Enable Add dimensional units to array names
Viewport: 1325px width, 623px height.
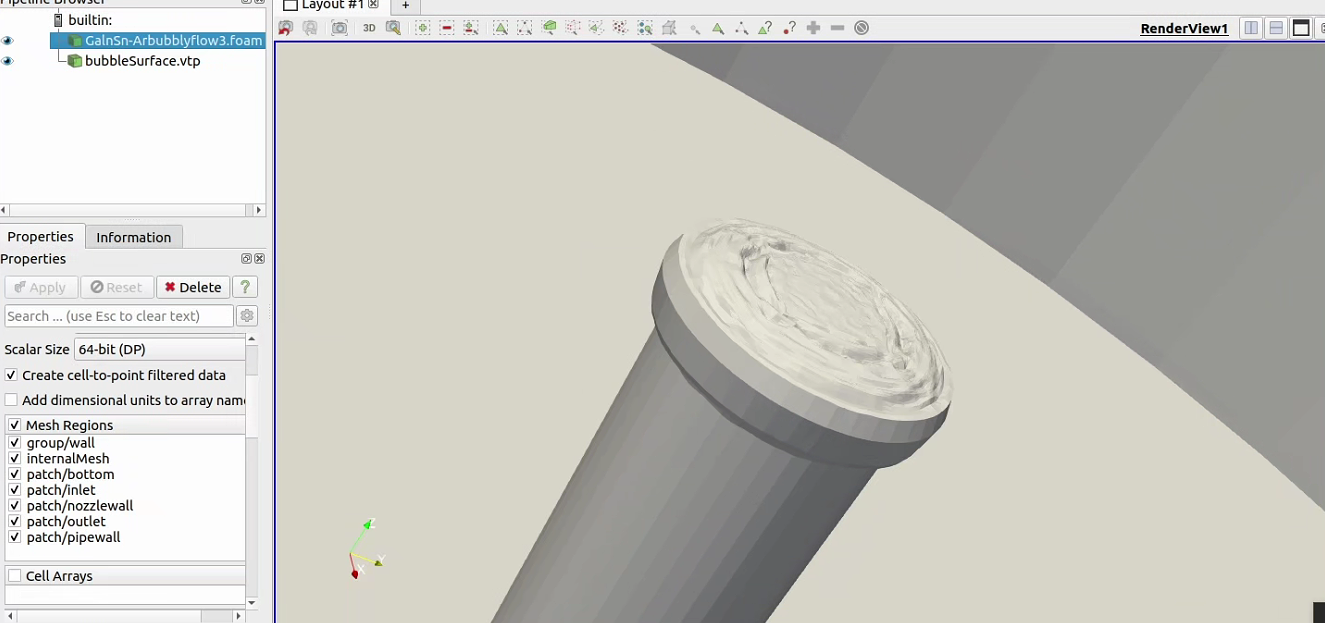(12, 400)
